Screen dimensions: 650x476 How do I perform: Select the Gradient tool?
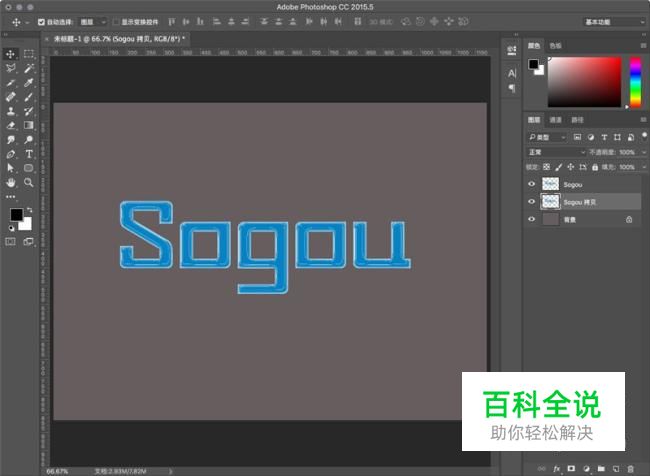[x=29, y=125]
